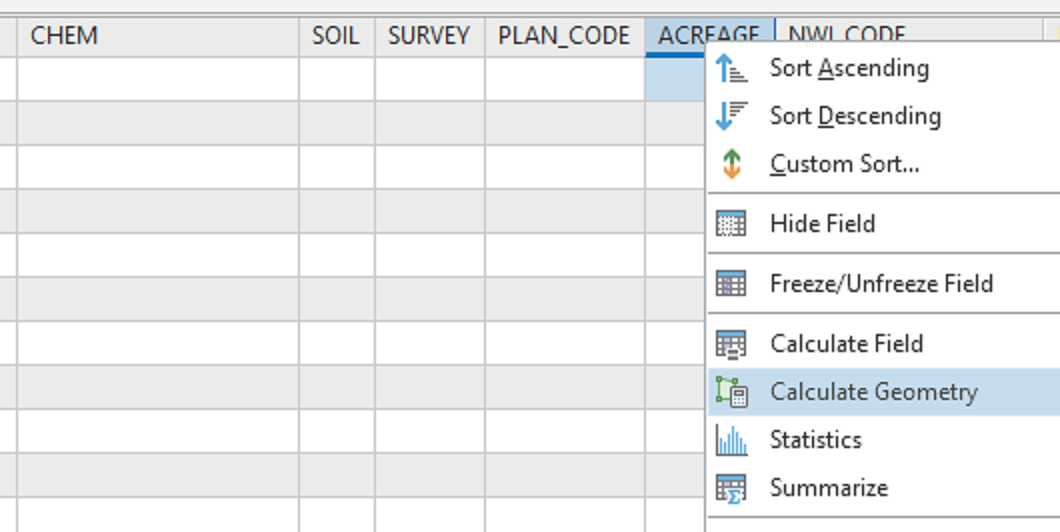The width and height of the screenshot is (1060, 532).
Task: Select the CHEM column header
Action: [x=157, y=36]
